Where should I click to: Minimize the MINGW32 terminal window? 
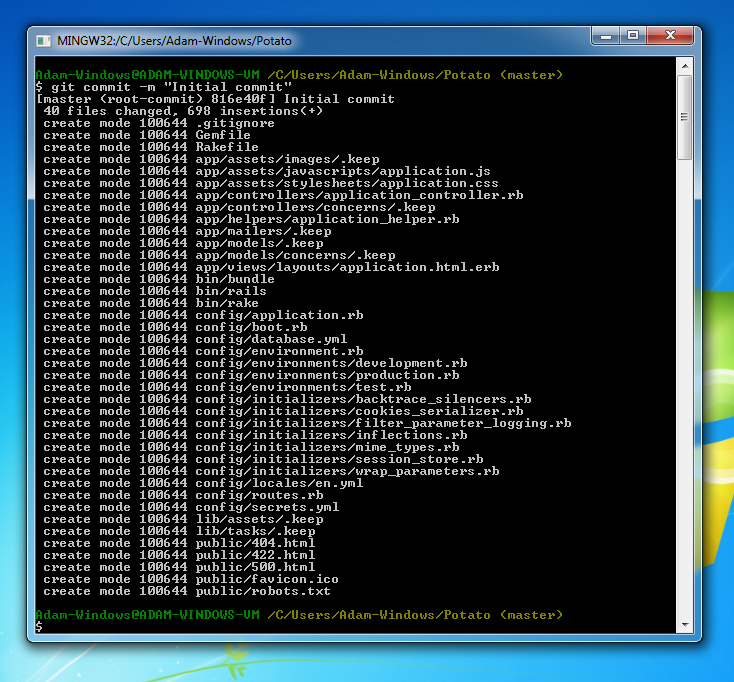tap(606, 36)
